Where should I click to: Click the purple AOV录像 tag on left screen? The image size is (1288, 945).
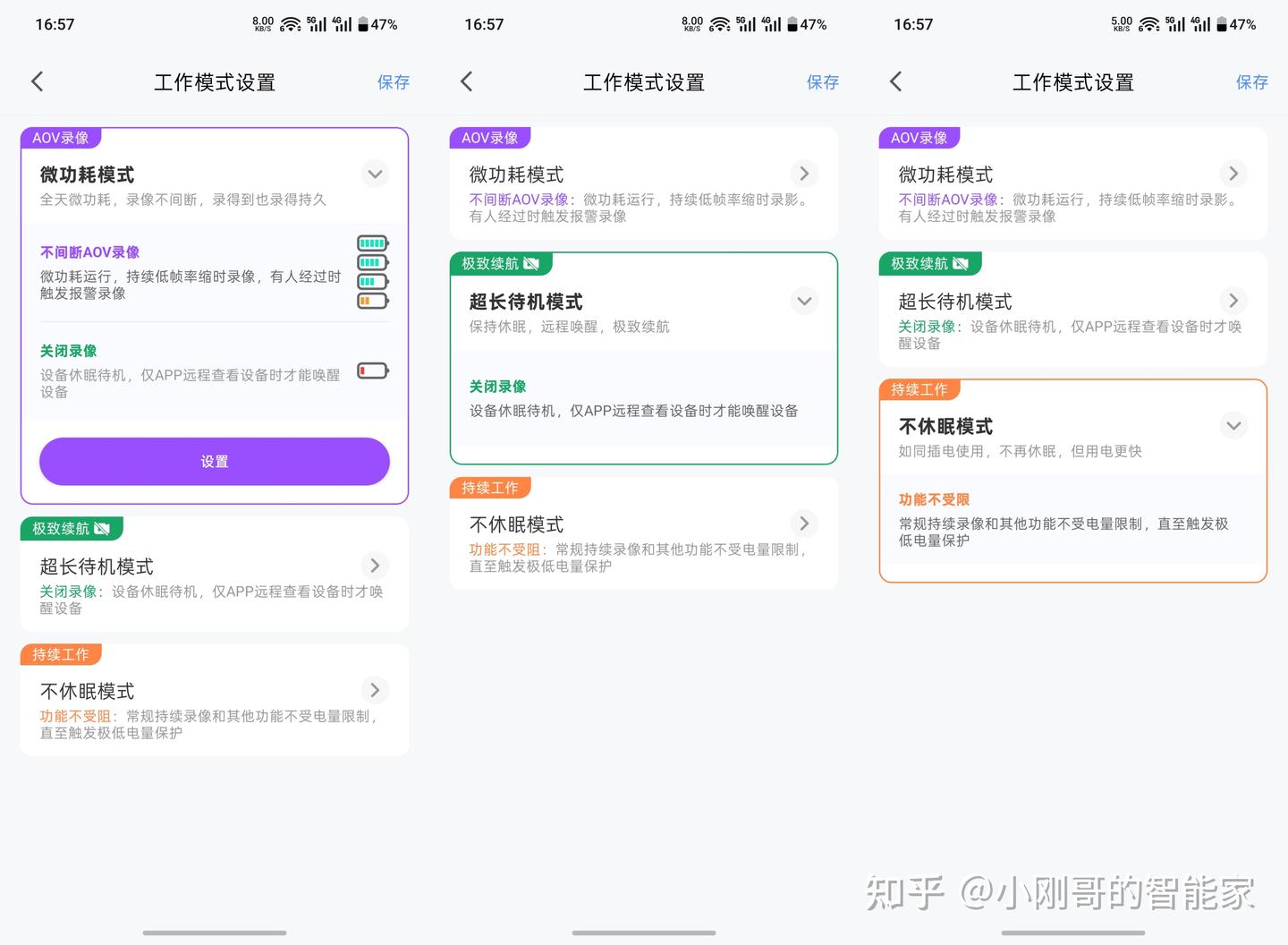[61, 138]
